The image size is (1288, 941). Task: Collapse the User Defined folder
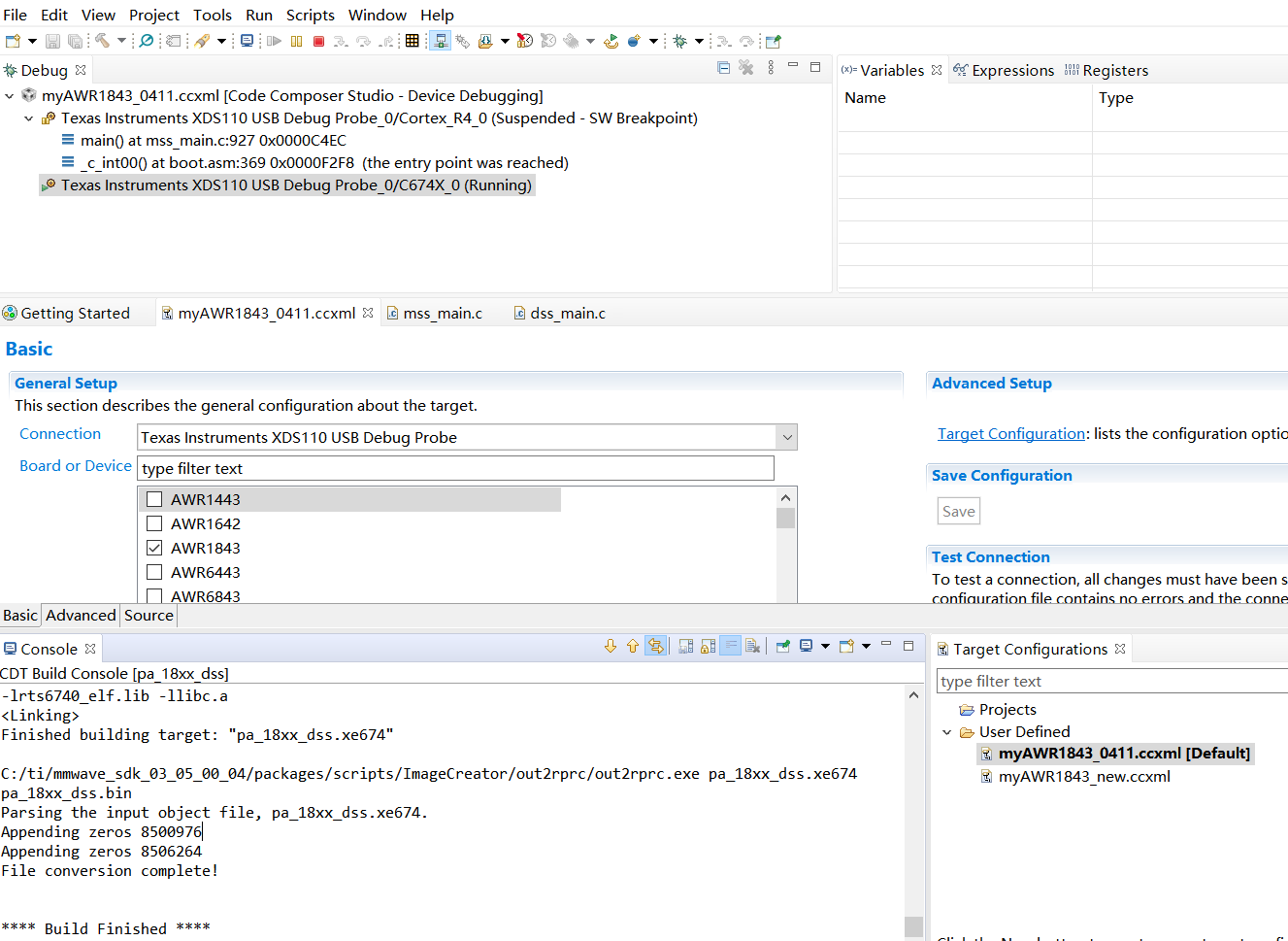point(947,732)
